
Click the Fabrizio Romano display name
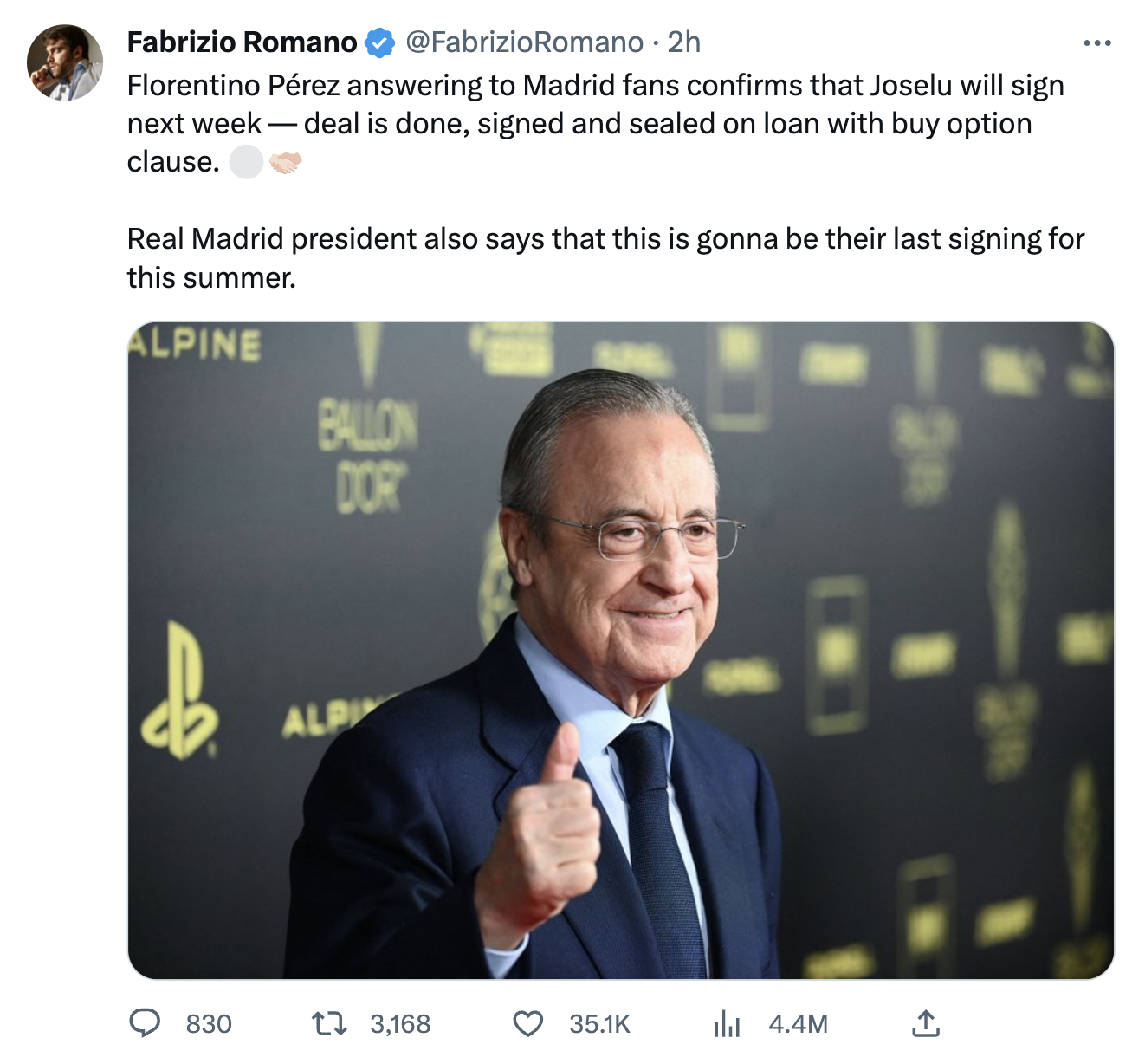coord(242,42)
